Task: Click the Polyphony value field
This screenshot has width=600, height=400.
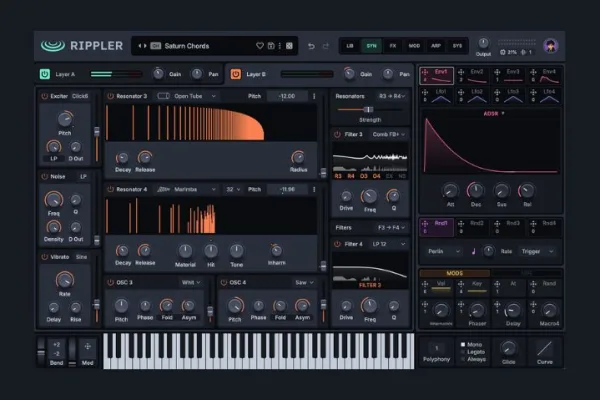Action: coord(436,348)
